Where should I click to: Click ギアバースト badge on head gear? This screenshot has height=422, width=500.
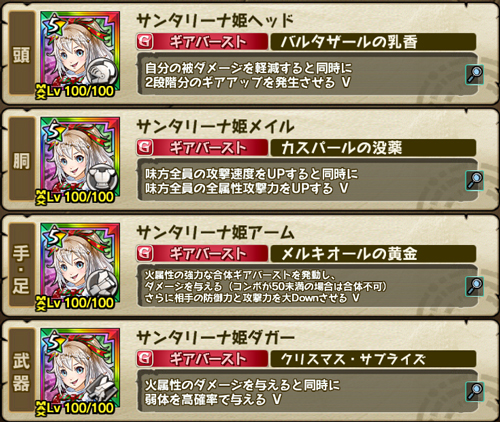(x=202, y=42)
